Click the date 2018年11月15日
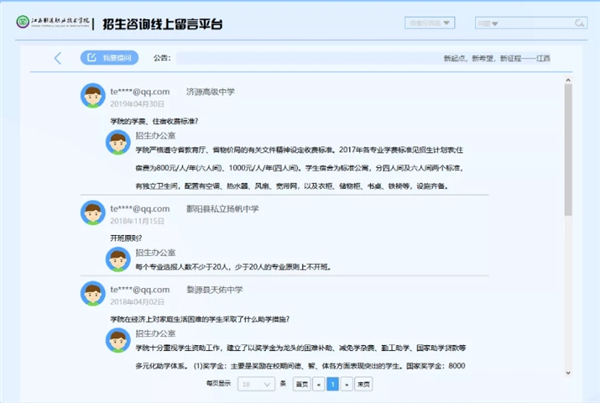 point(137,221)
